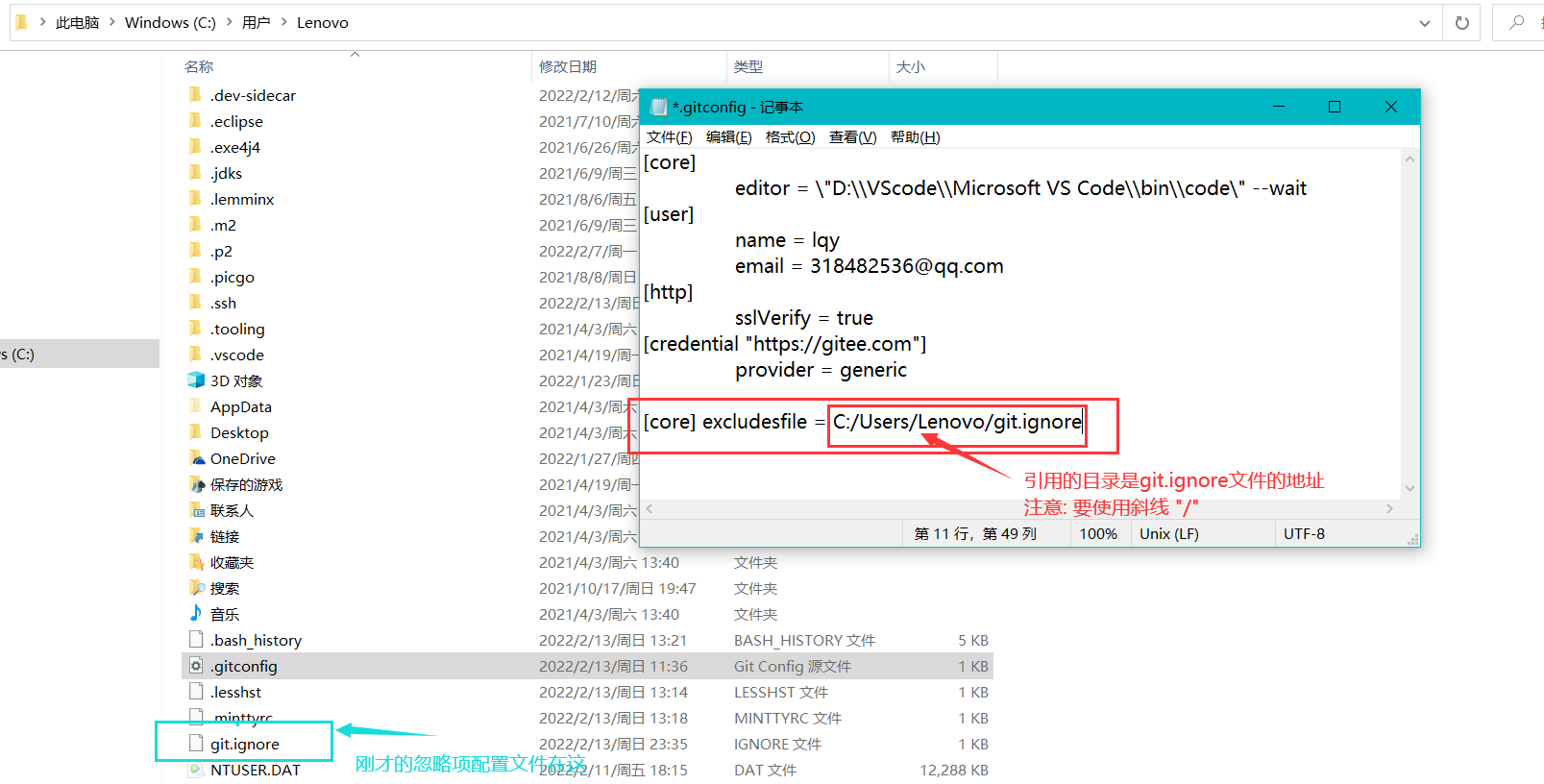Select the 链接 links folder icon
The width and height of the screenshot is (1544, 784).
(196, 536)
